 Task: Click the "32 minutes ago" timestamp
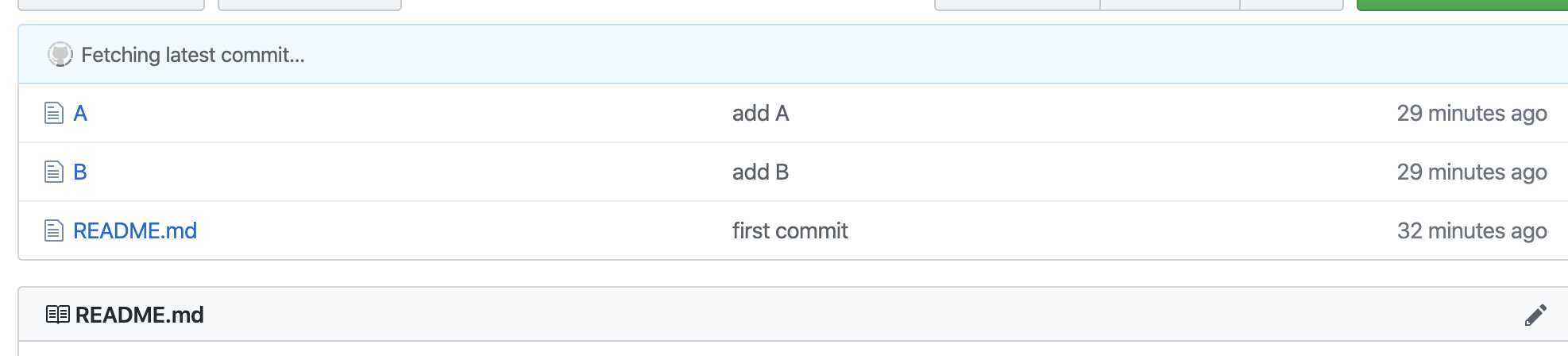coord(1472,231)
